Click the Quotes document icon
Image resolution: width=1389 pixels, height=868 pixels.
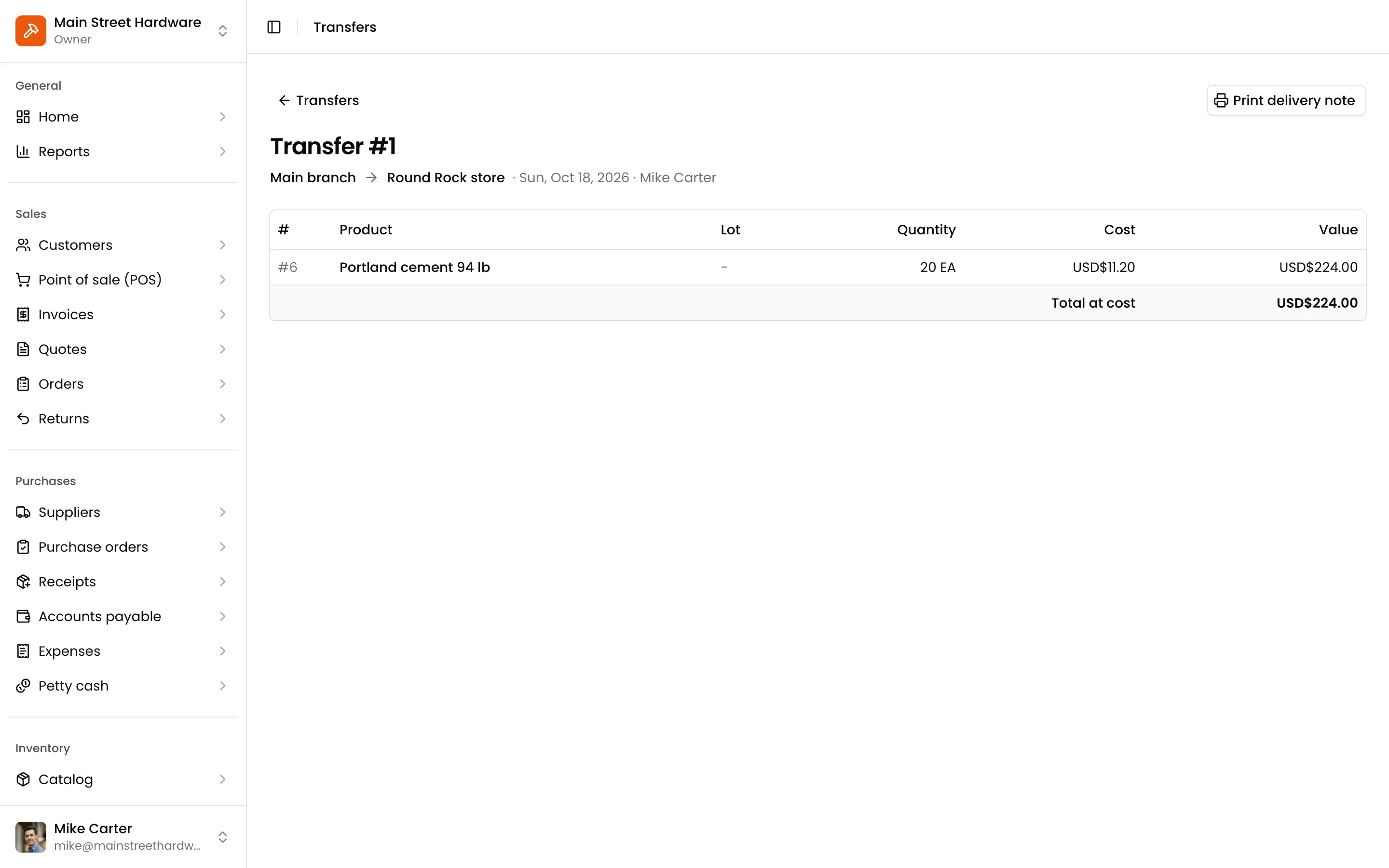(23, 349)
